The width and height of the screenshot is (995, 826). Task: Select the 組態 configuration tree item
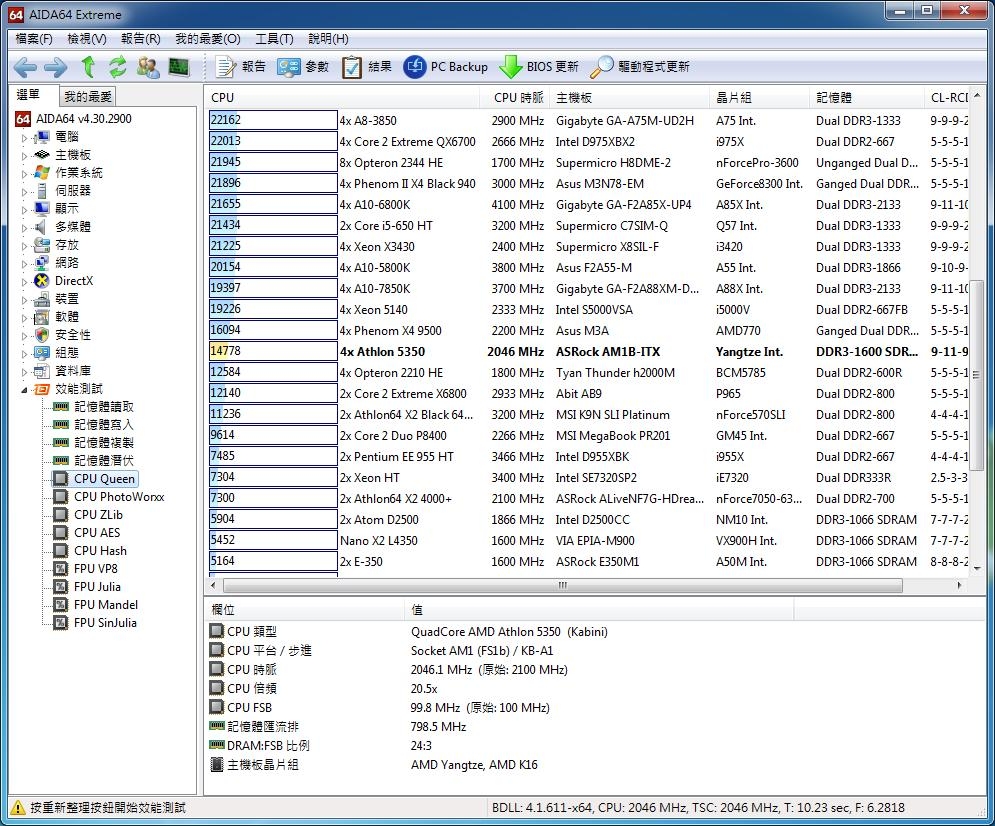coord(56,353)
